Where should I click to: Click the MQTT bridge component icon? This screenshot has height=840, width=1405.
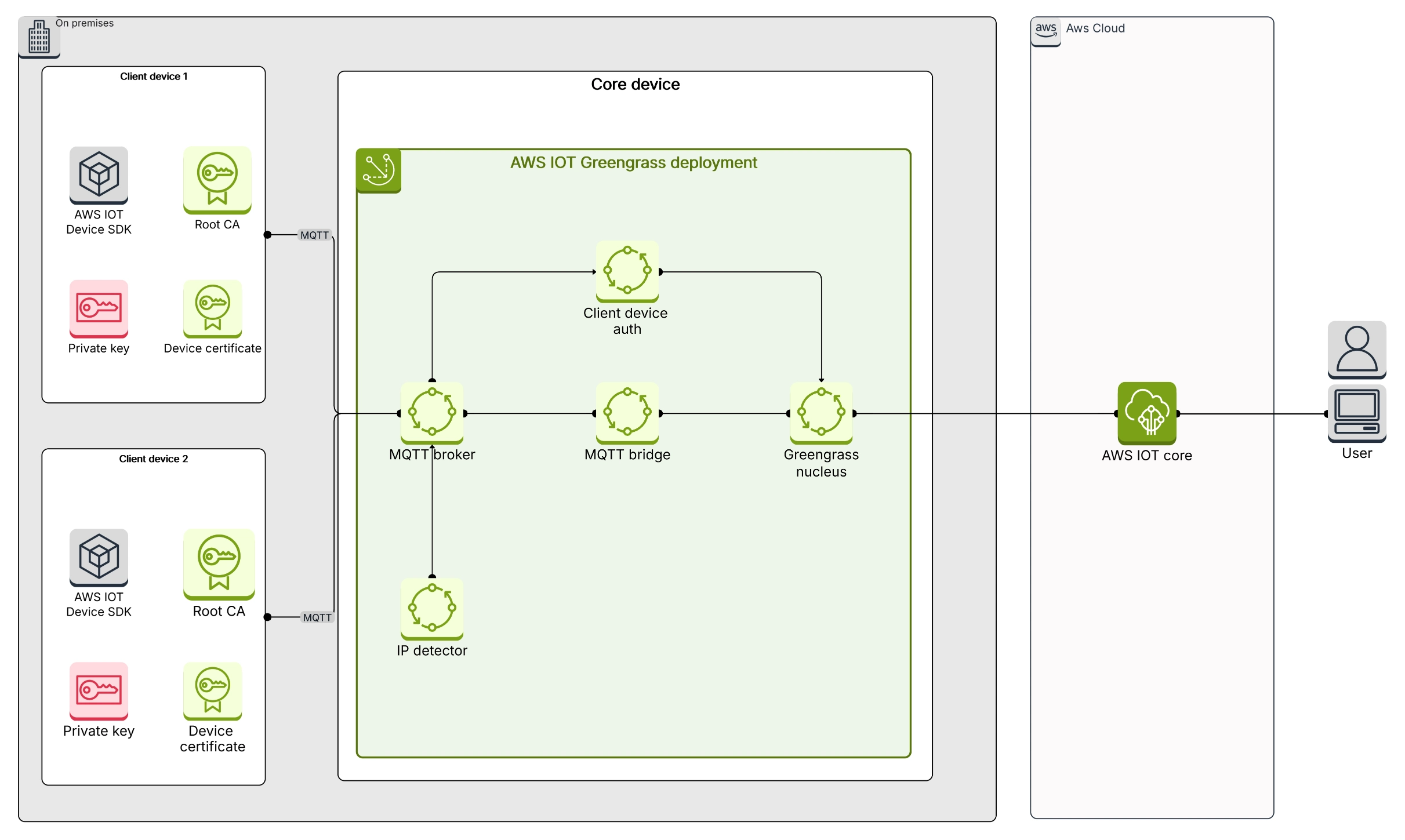coord(627,413)
